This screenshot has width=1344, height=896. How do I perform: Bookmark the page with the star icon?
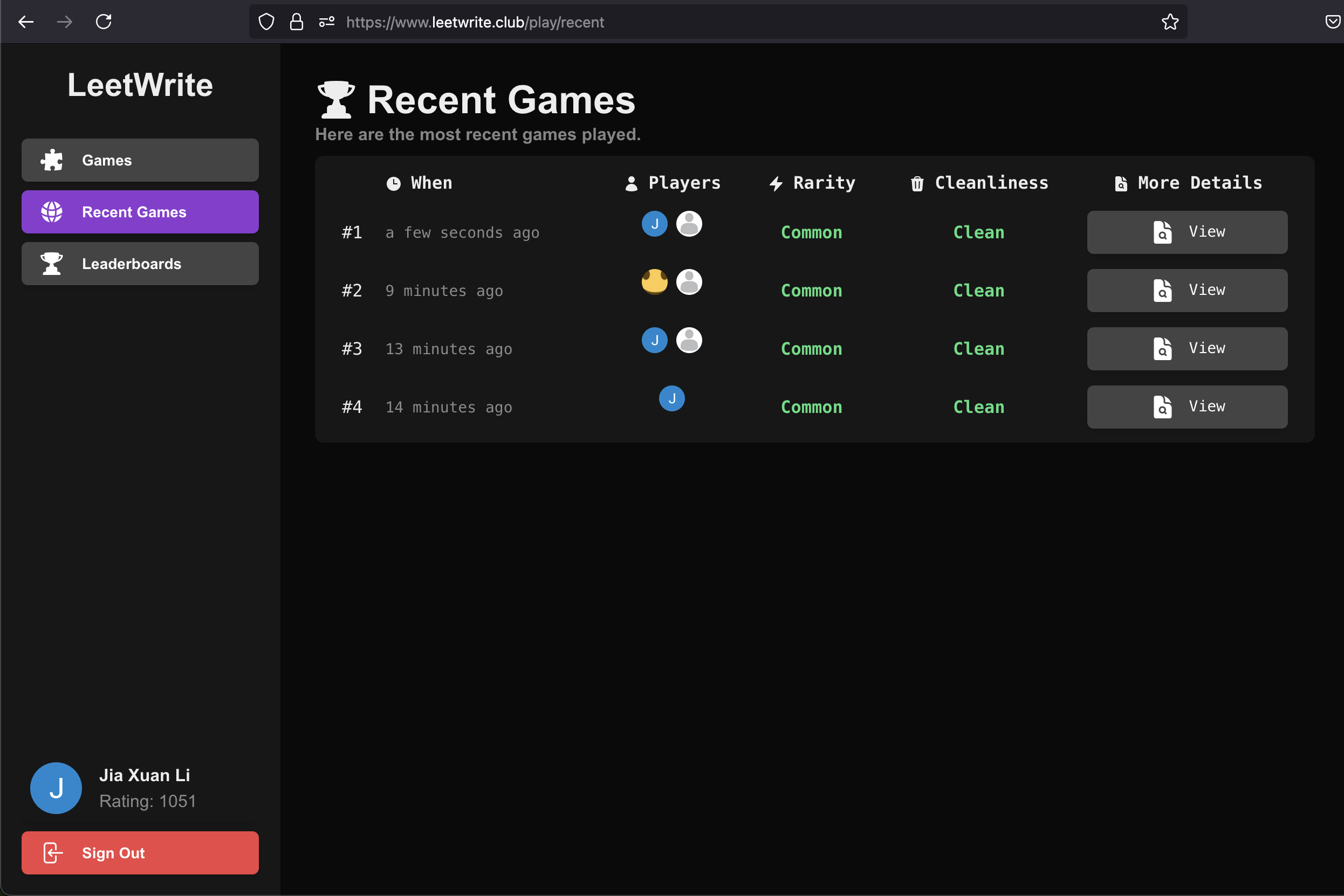pyautogui.click(x=1170, y=22)
